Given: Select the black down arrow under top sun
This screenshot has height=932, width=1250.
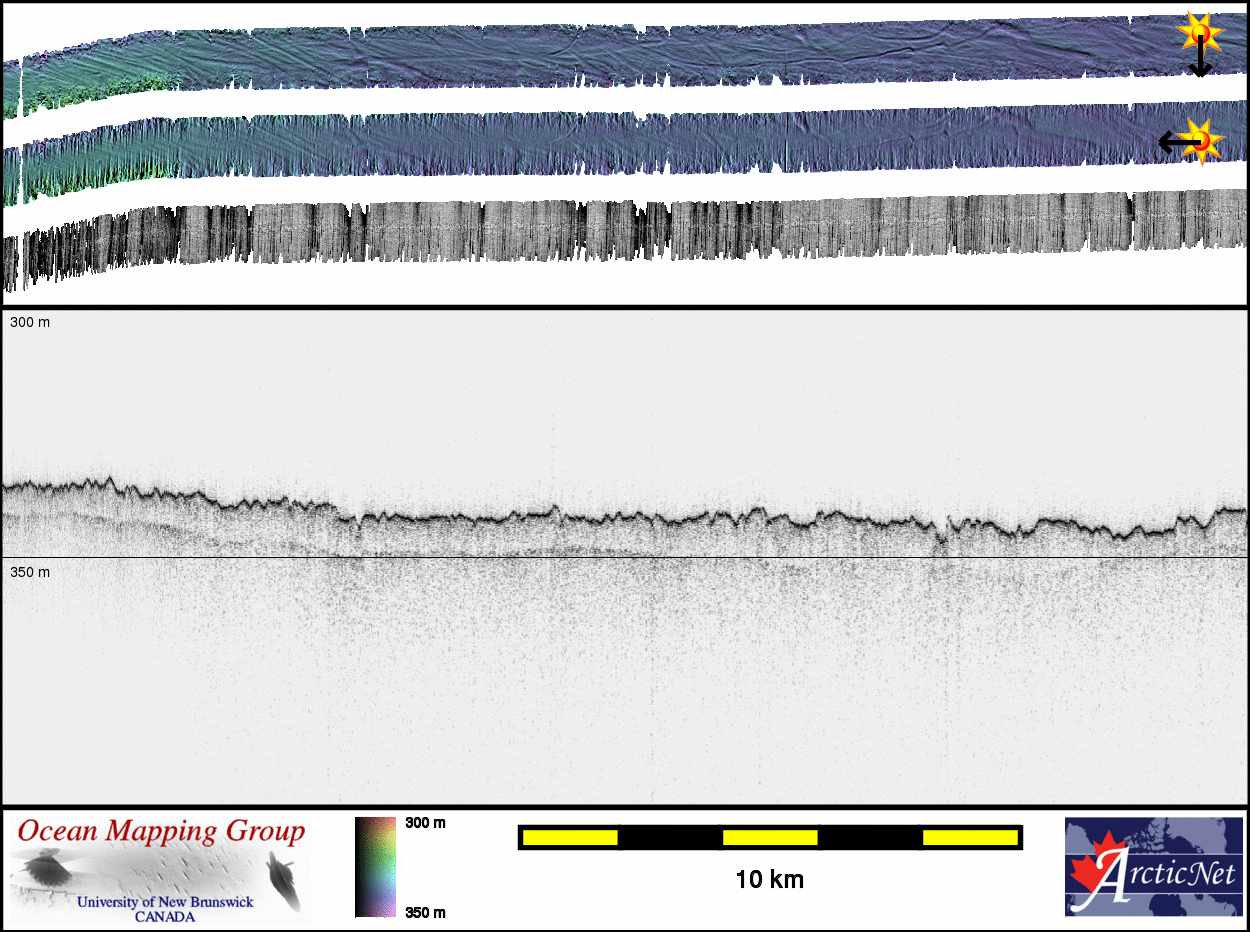Looking at the screenshot, I should [1200, 65].
